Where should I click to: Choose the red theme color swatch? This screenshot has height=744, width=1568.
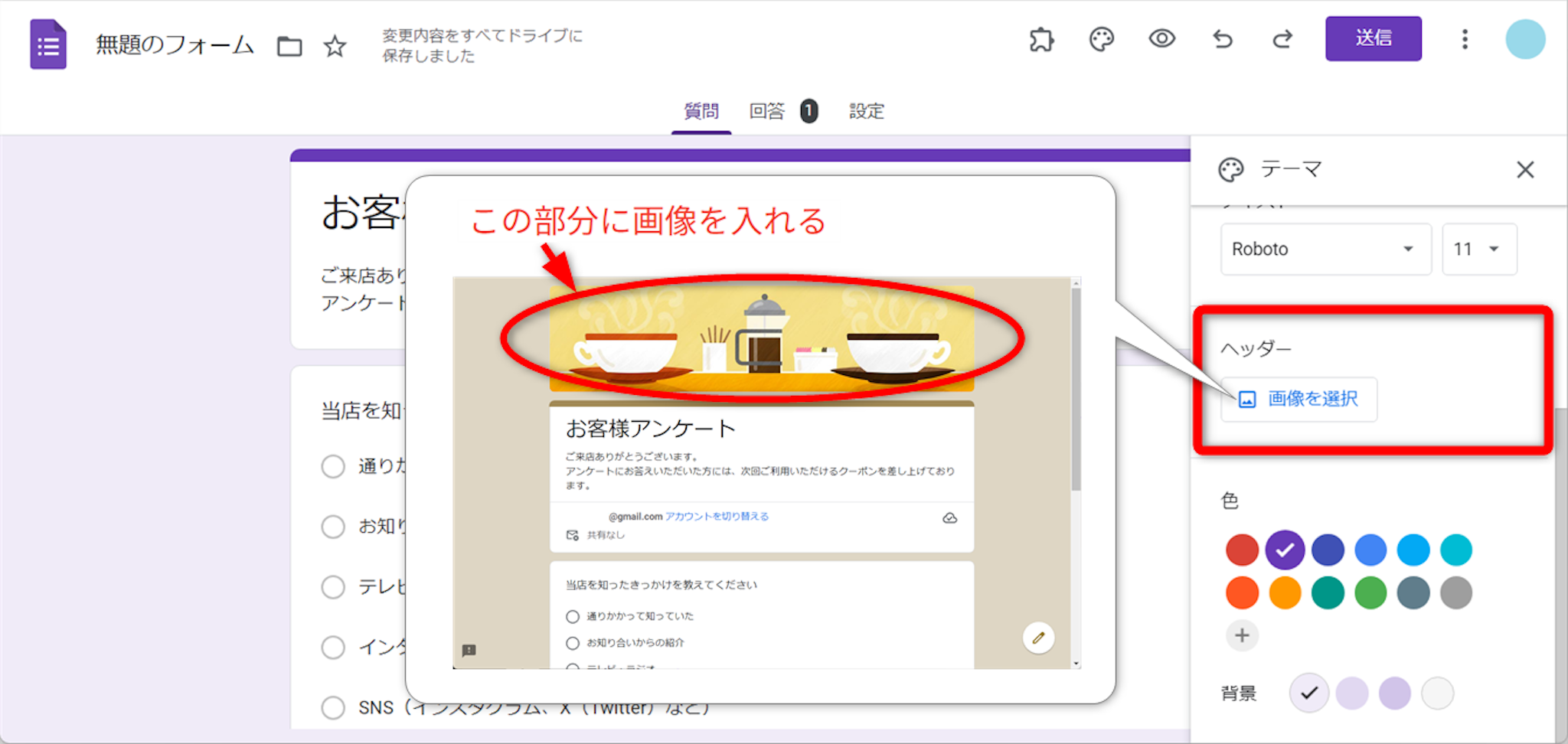coord(1242,550)
